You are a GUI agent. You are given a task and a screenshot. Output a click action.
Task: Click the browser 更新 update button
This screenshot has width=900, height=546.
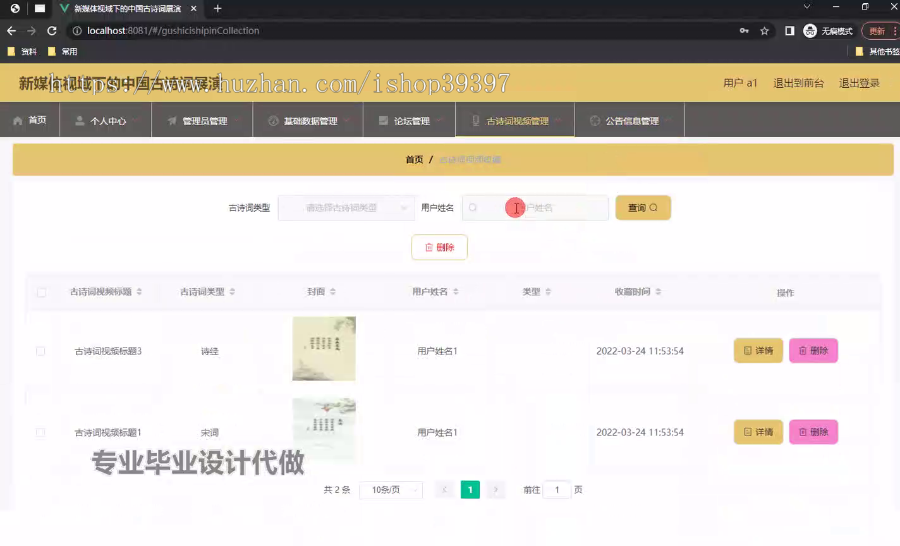[879, 31]
